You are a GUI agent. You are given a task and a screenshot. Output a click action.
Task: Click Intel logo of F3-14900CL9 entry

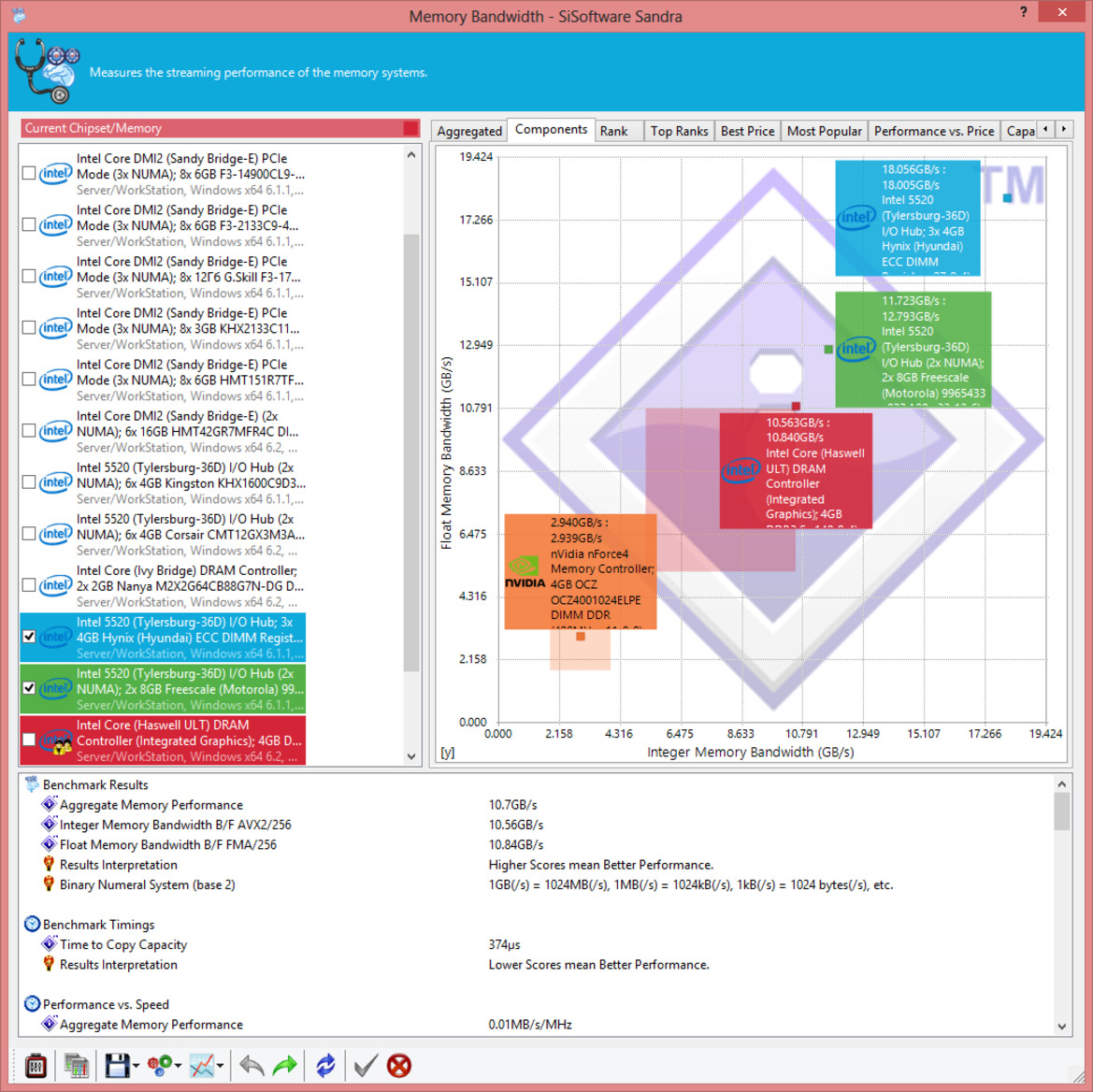(55, 174)
